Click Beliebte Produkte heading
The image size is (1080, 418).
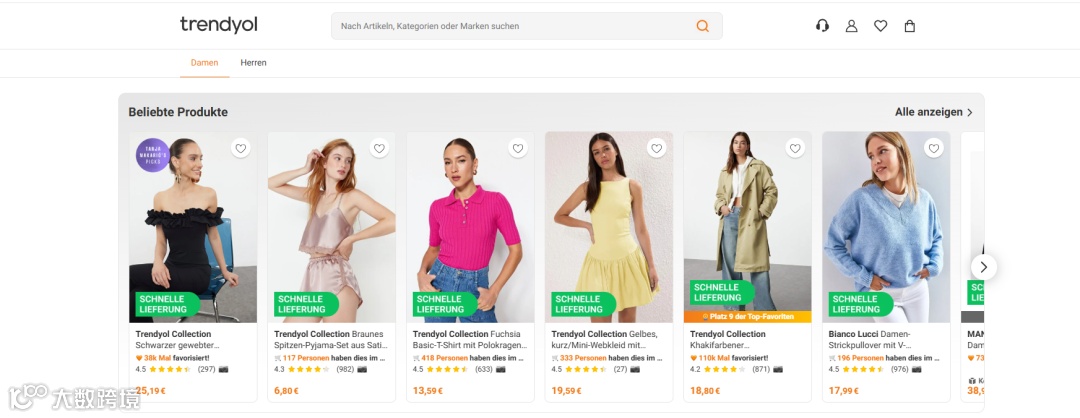[x=178, y=112]
